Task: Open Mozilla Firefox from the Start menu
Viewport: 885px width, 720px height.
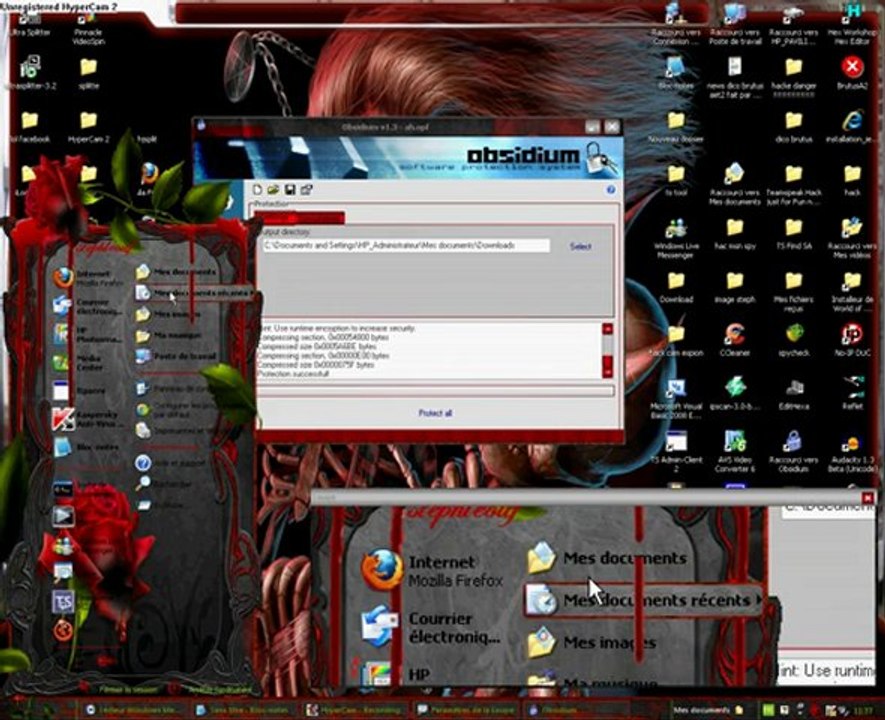Action: [87, 278]
